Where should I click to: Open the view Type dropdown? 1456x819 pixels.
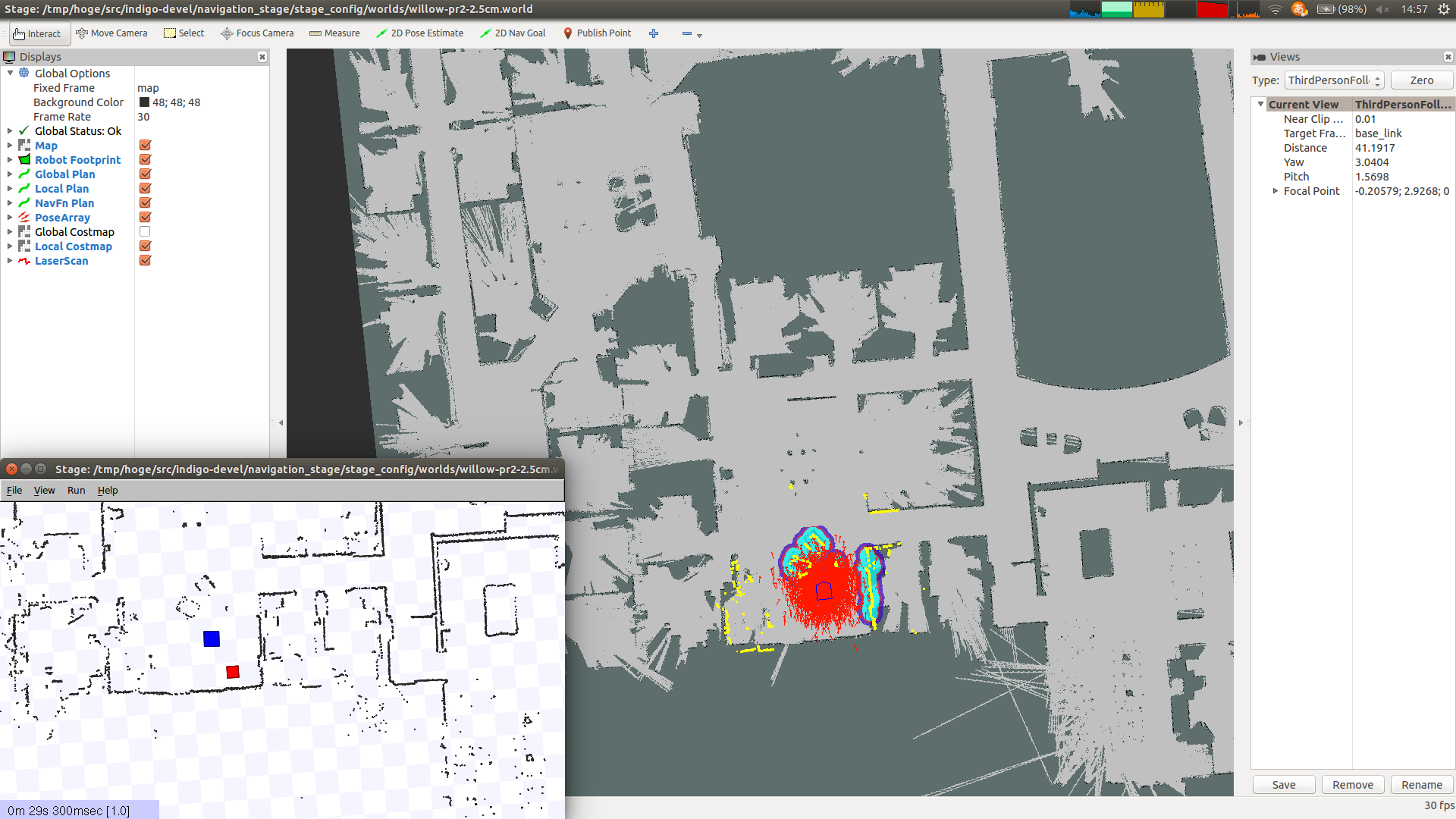[x=1335, y=80]
